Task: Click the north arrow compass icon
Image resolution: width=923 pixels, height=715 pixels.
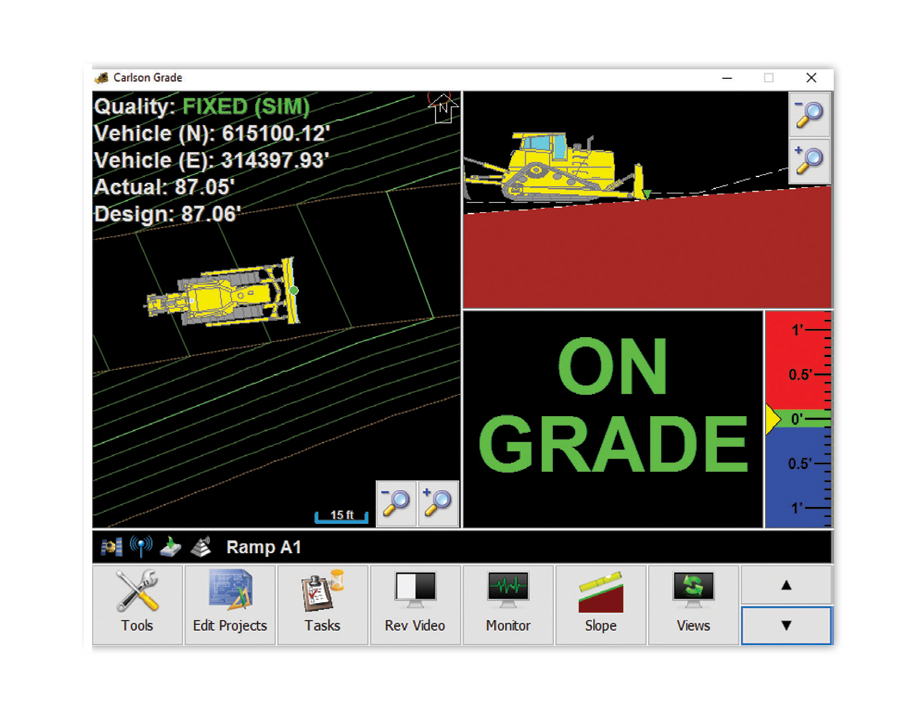Action: (x=443, y=108)
